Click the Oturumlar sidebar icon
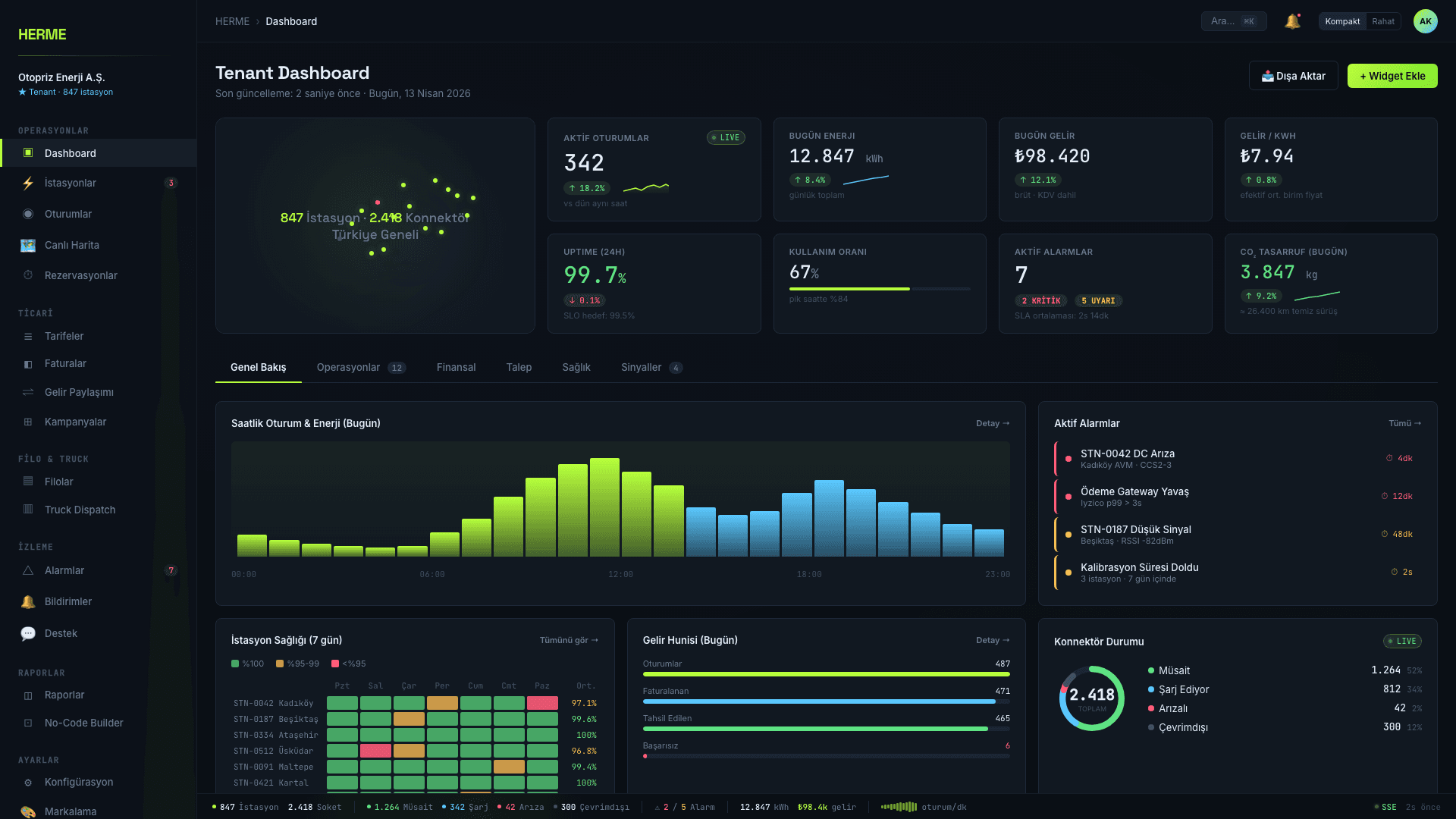 (x=28, y=214)
